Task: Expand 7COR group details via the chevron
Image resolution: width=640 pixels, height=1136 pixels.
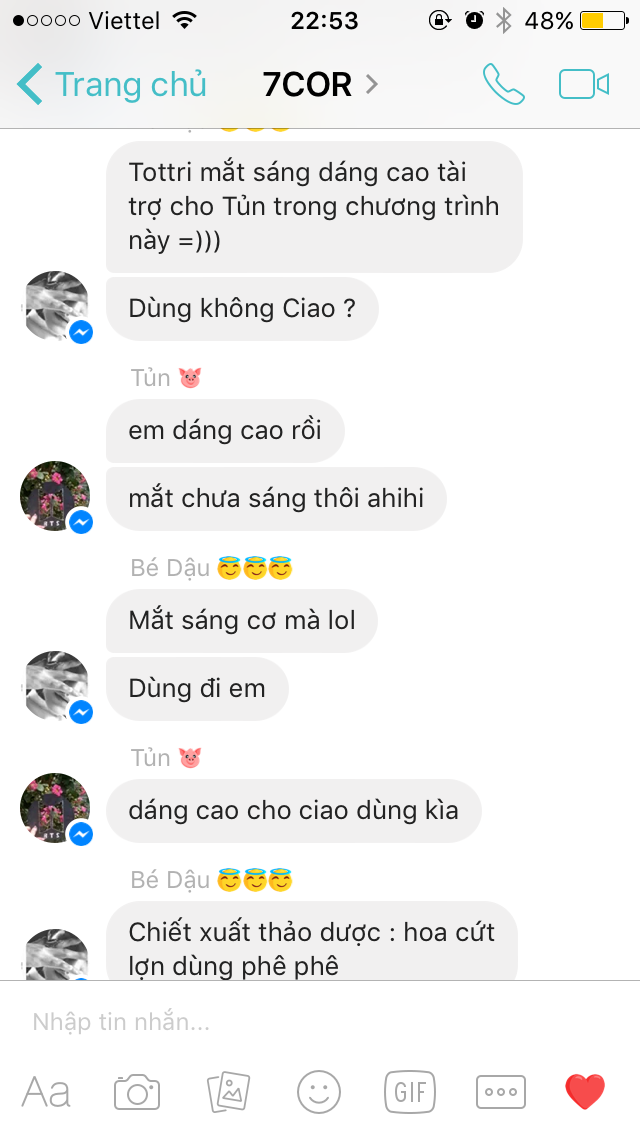Action: coord(372,85)
